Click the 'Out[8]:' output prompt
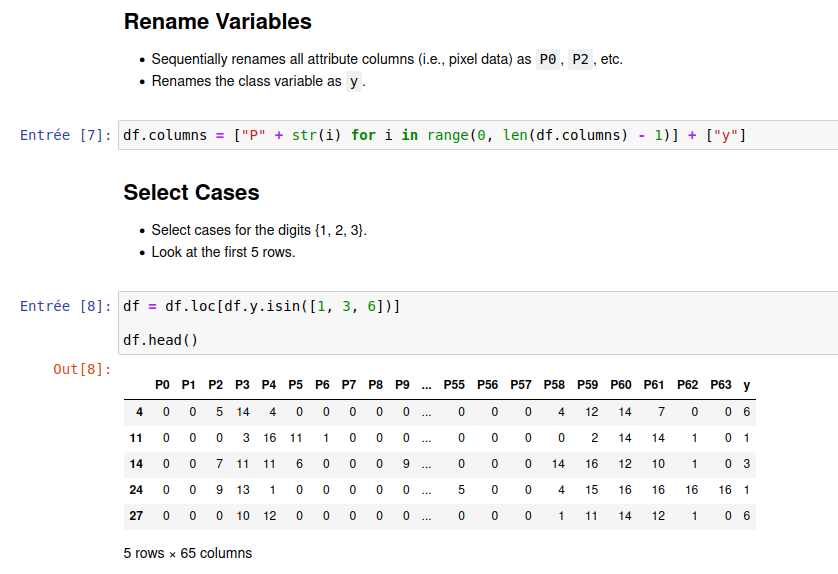 pyautogui.click(x=82, y=369)
